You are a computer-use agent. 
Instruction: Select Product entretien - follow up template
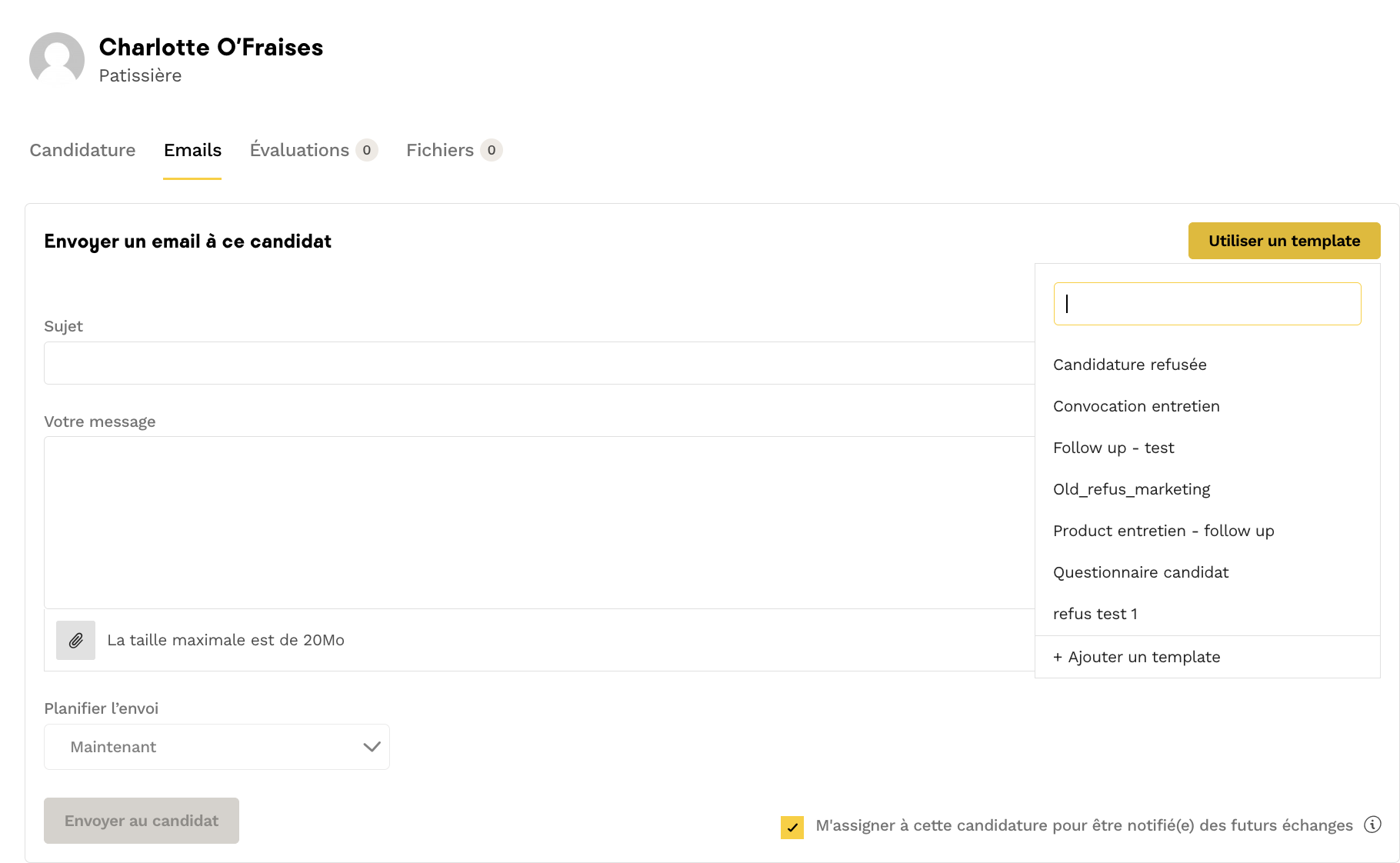click(x=1163, y=531)
